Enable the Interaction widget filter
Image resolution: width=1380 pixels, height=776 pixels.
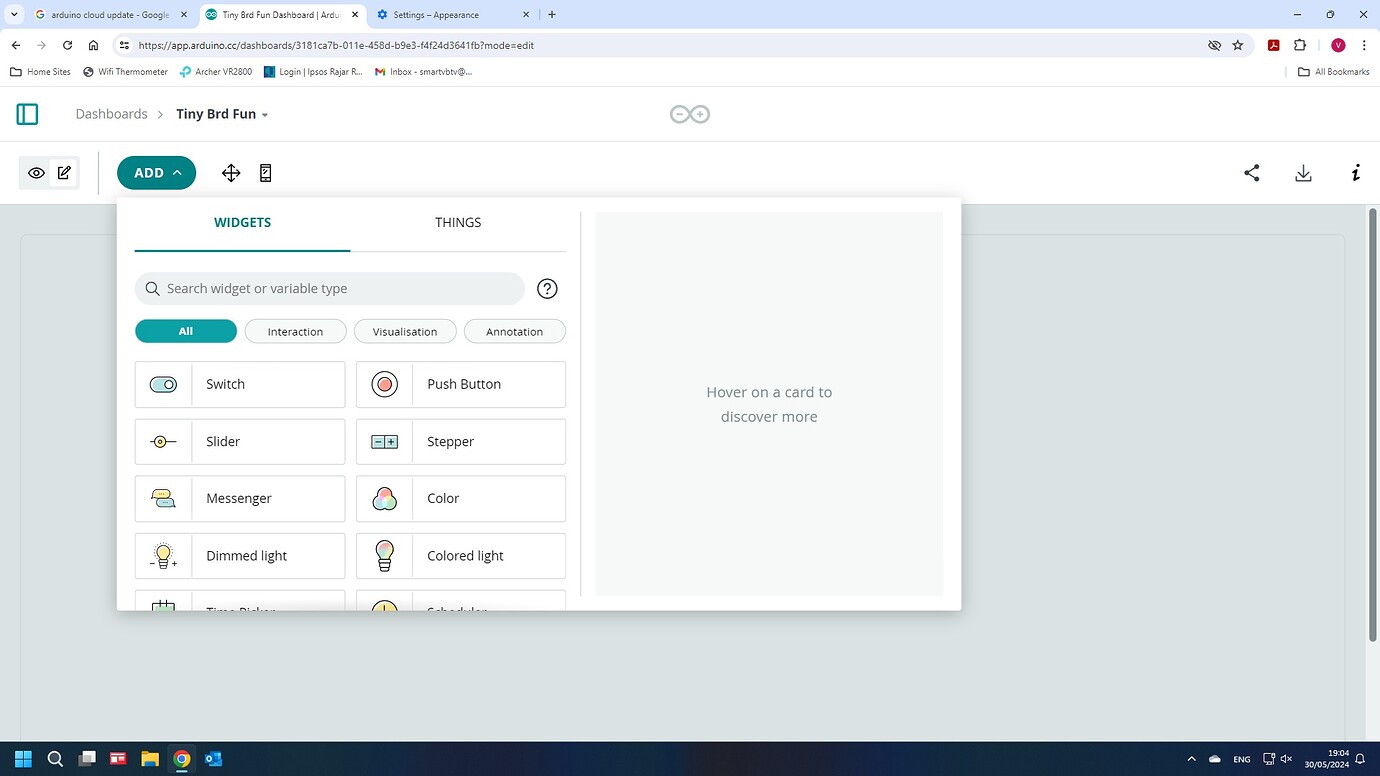[295, 331]
